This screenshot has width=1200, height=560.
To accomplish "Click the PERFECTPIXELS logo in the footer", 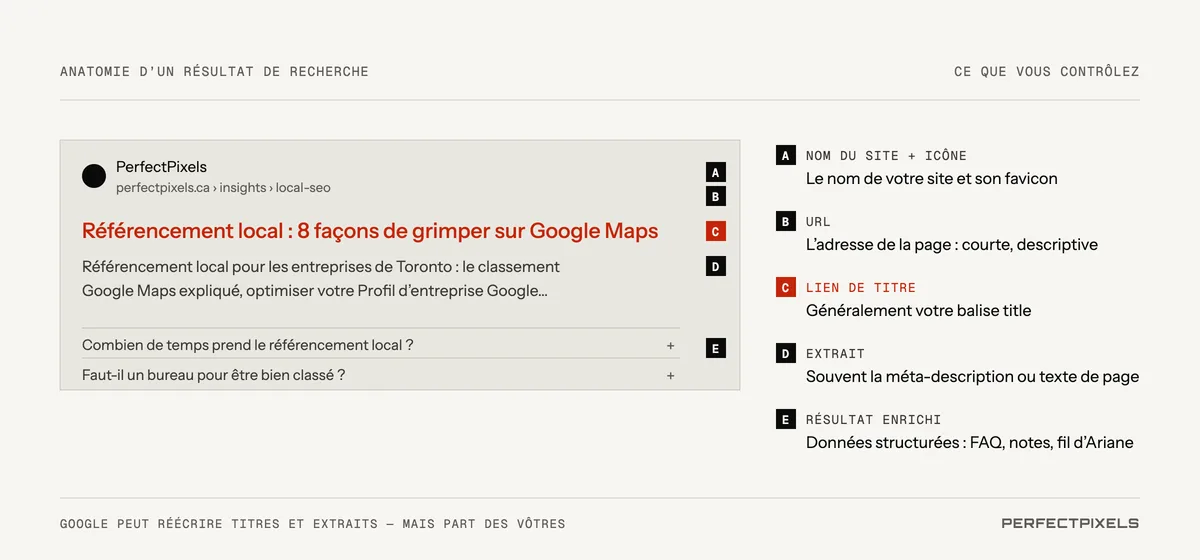I will [x=1070, y=523].
